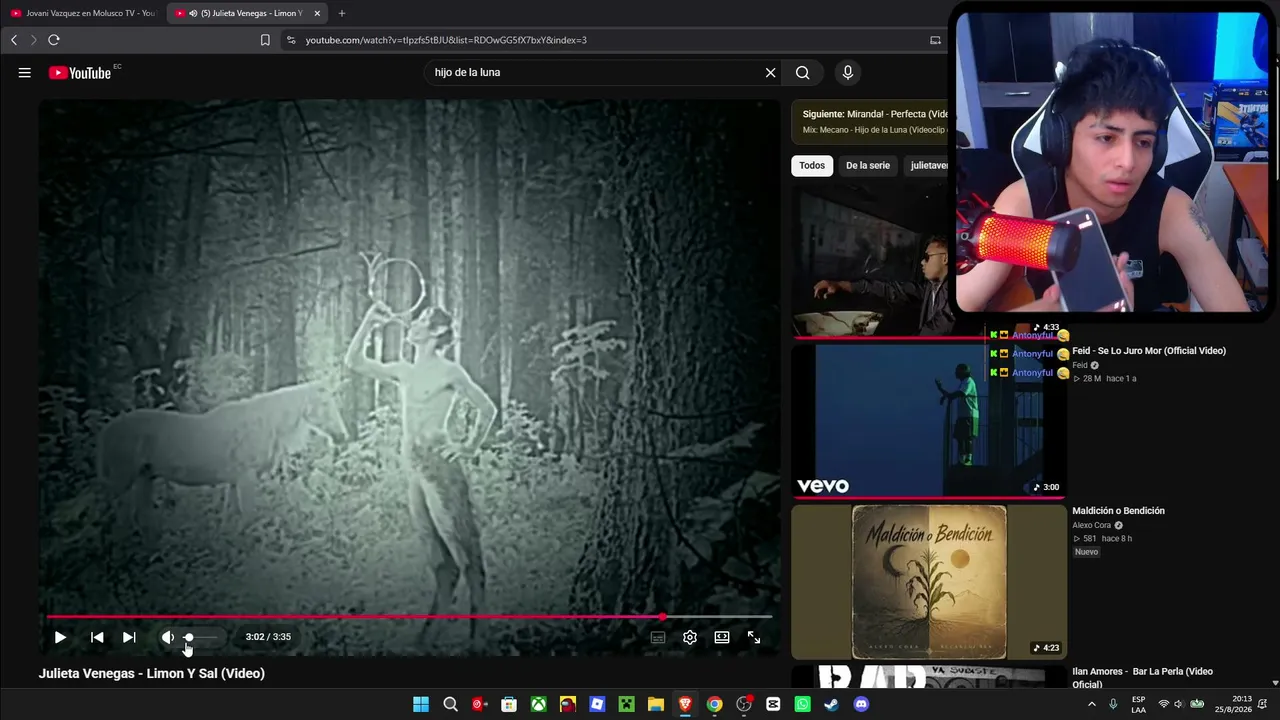Go to the YouTube home logo
The width and height of the screenshot is (1280, 720).
coord(80,72)
